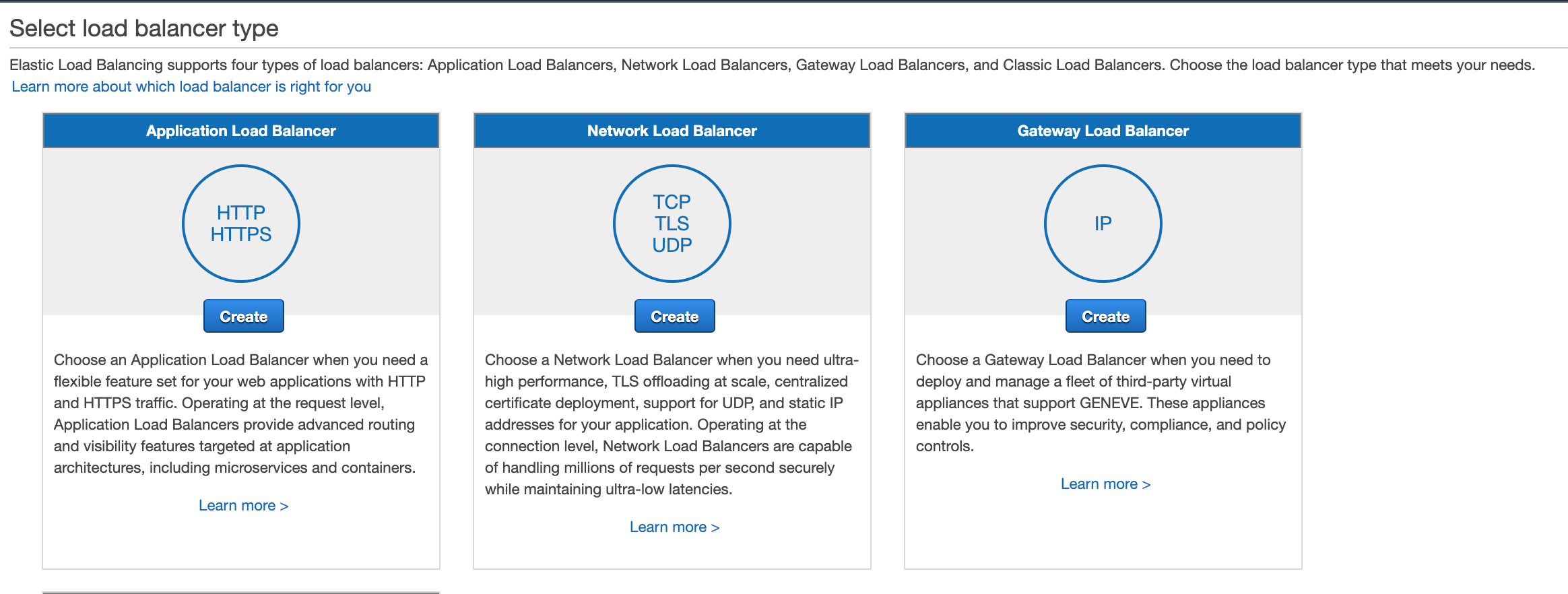This screenshot has height=594, width=1568.
Task: Select the Network Load Balancer header
Action: pos(672,131)
